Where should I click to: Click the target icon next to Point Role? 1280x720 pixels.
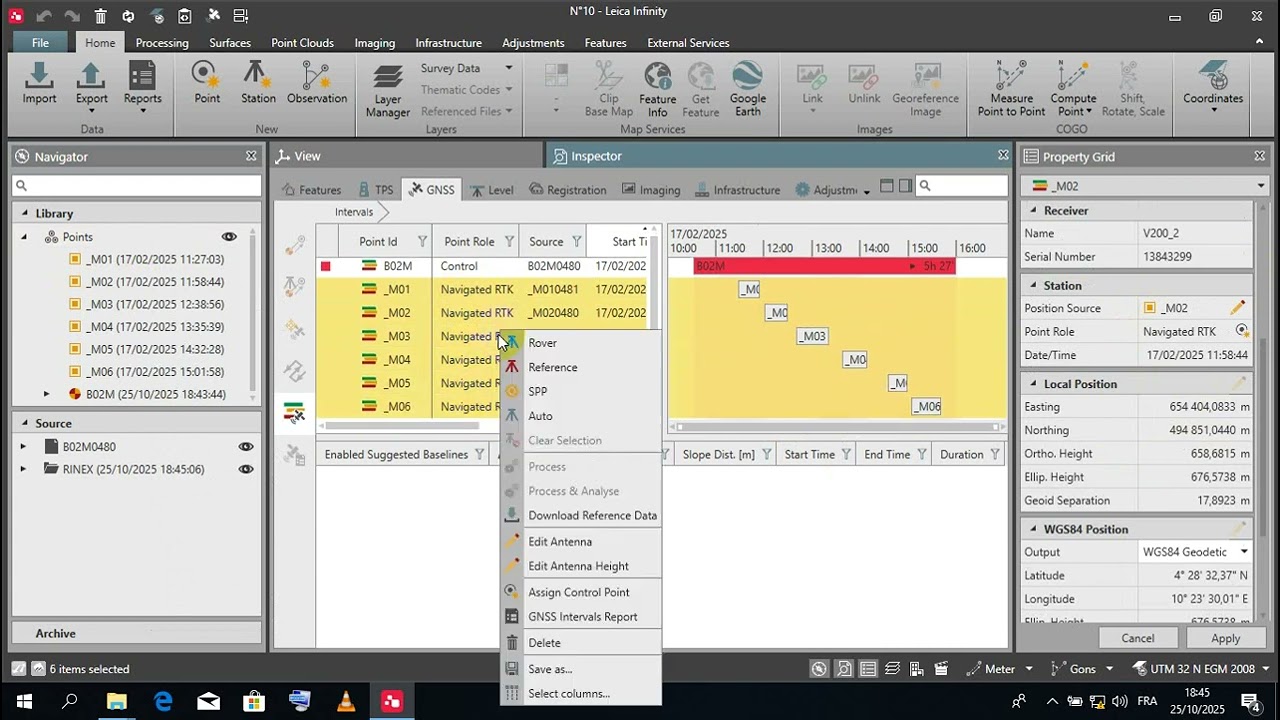(x=1242, y=331)
